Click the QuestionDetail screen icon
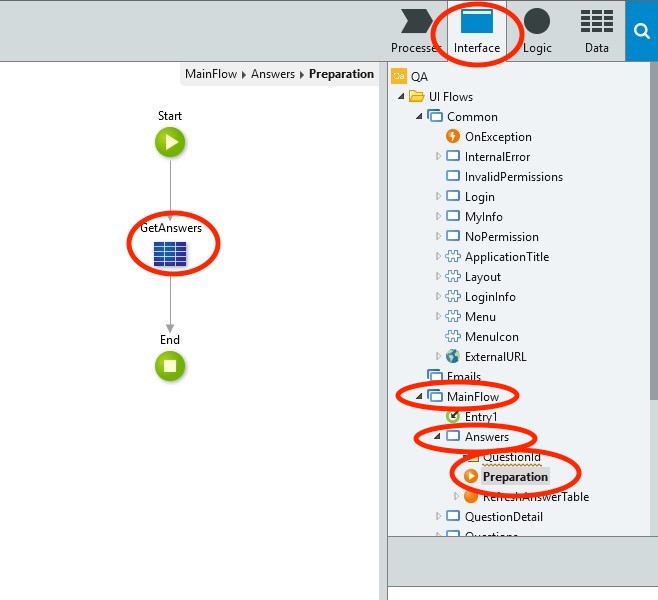This screenshot has width=658, height=600. tap(453, 516)
